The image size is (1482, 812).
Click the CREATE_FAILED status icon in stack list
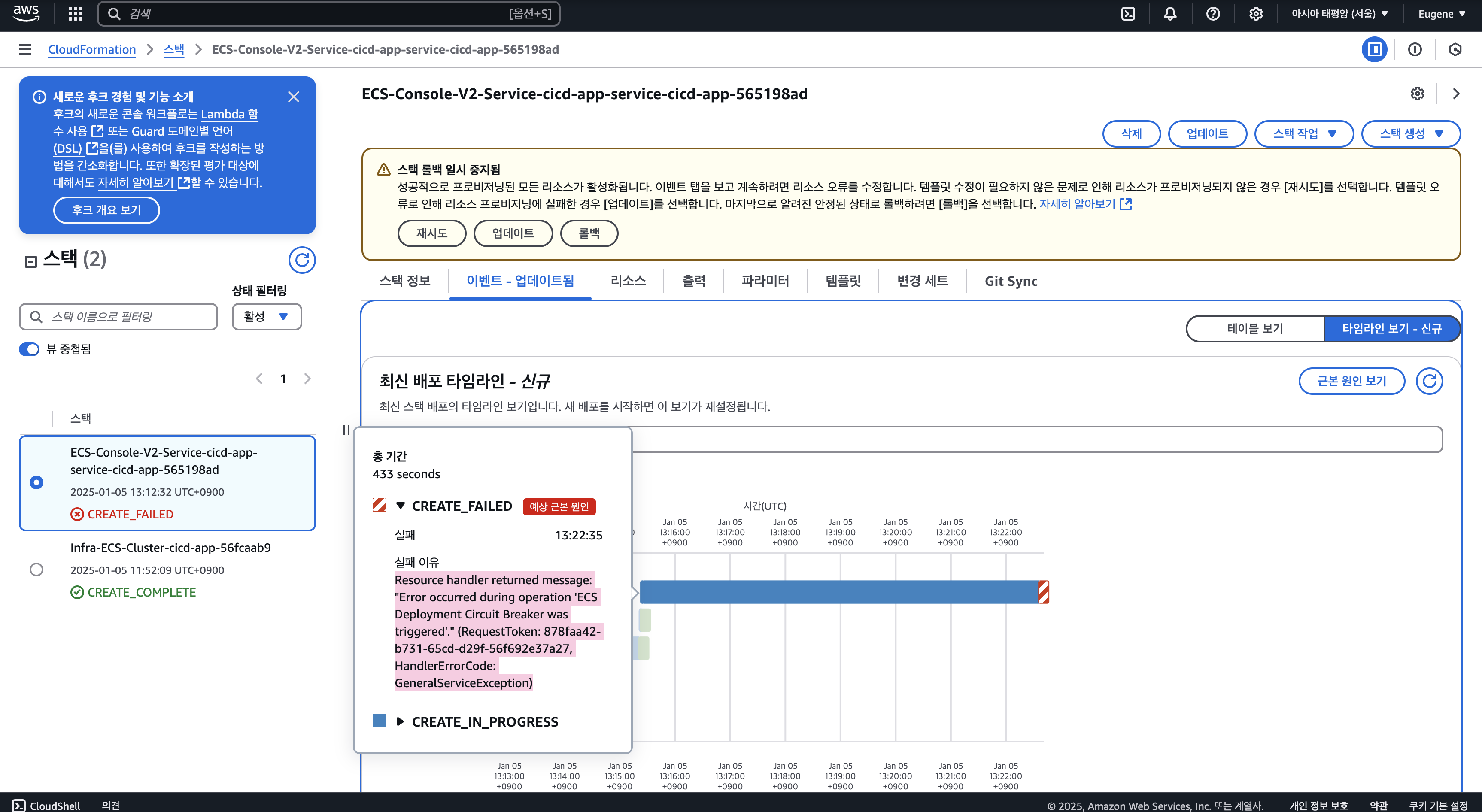coord(77,514)
